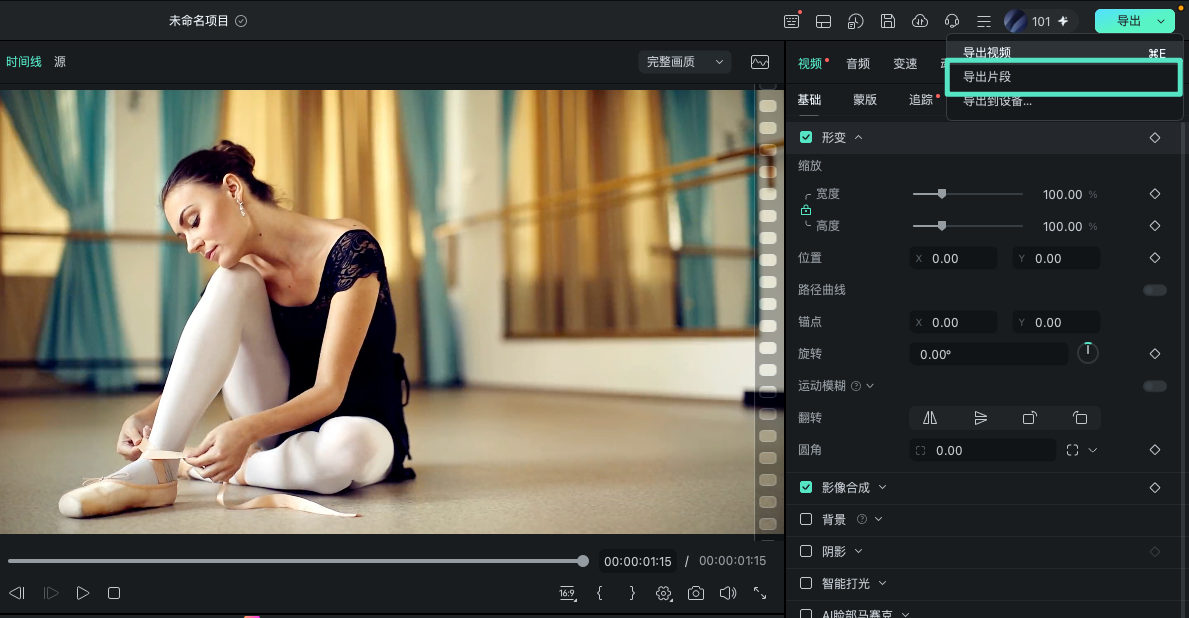Open the video scopes icon beside 完整画质
The width and height of the screenshot is (1189, 618).
click(760, 62)
